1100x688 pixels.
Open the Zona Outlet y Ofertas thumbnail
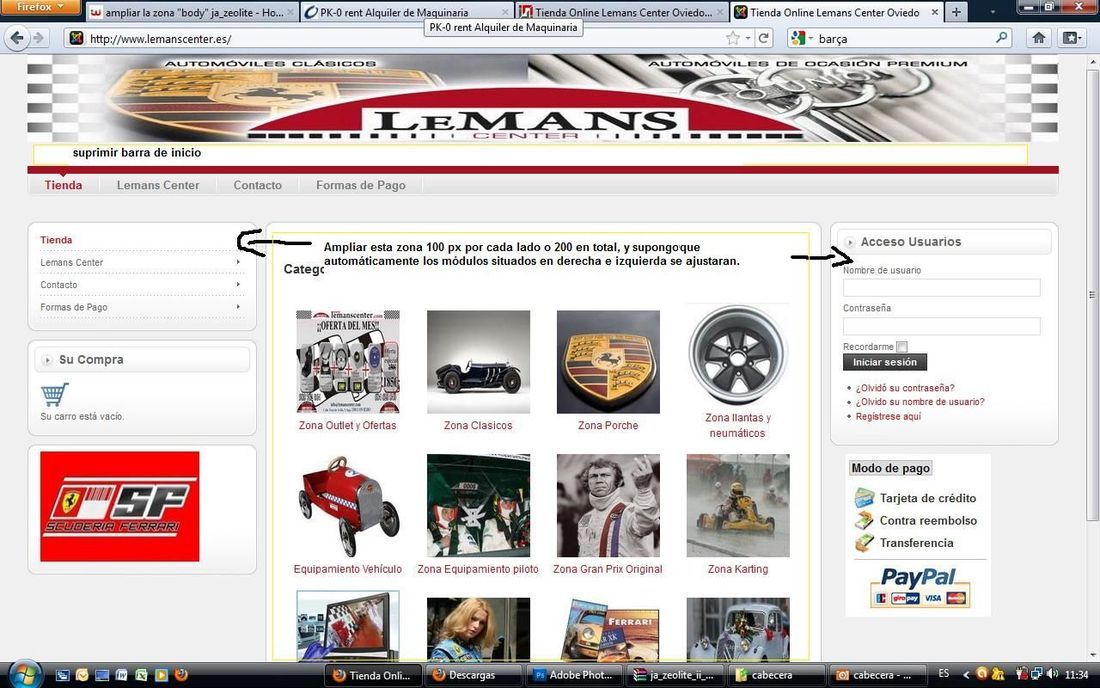[348, 362]
